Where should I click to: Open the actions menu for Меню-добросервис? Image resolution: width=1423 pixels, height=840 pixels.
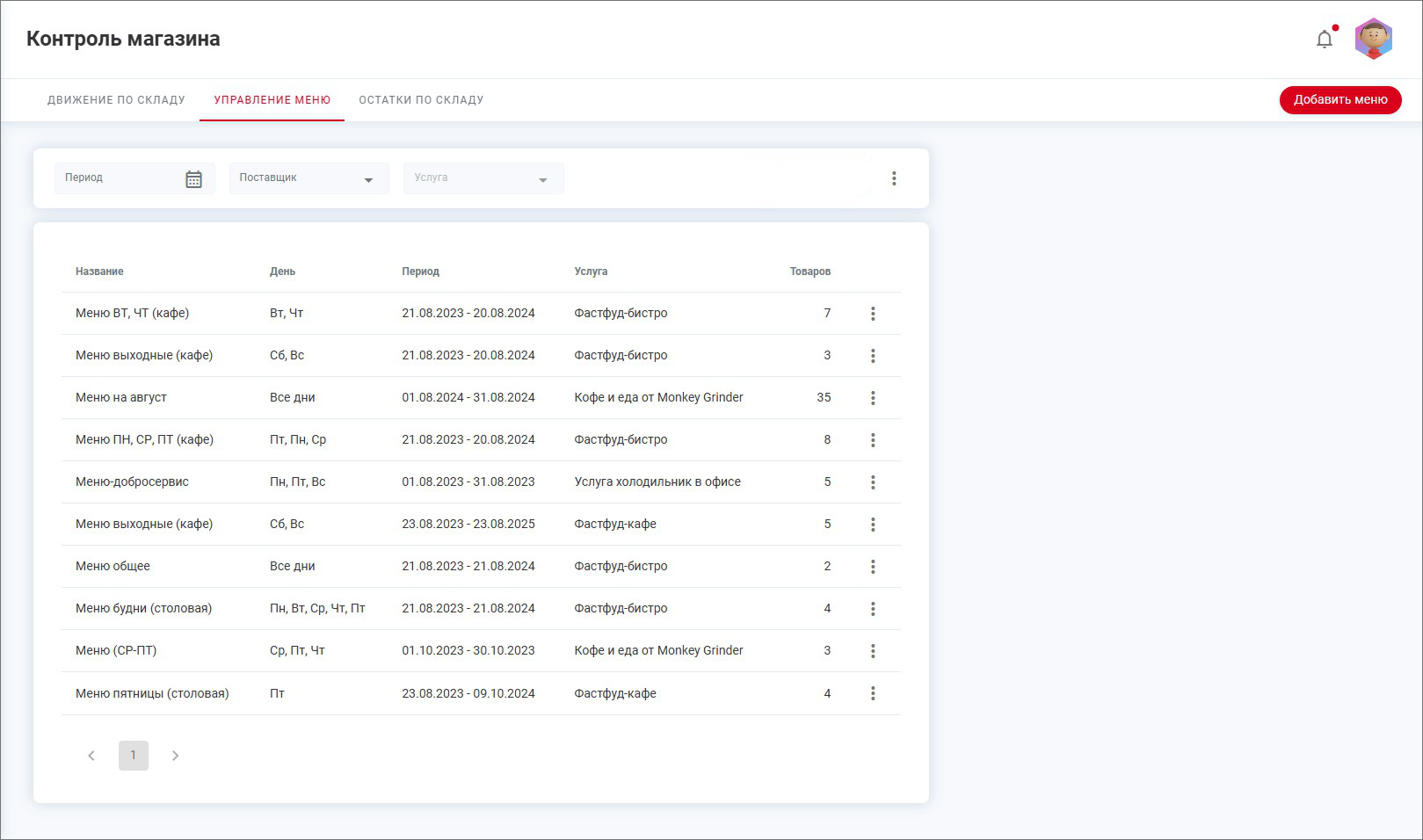(x=873, y=482)
